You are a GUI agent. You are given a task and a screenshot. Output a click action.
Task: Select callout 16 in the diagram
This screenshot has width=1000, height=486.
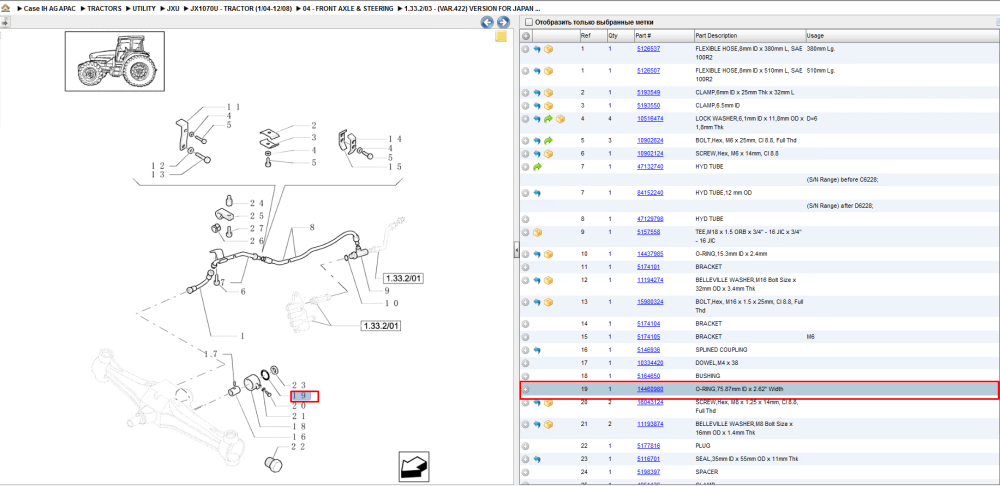tap(299, 436)
